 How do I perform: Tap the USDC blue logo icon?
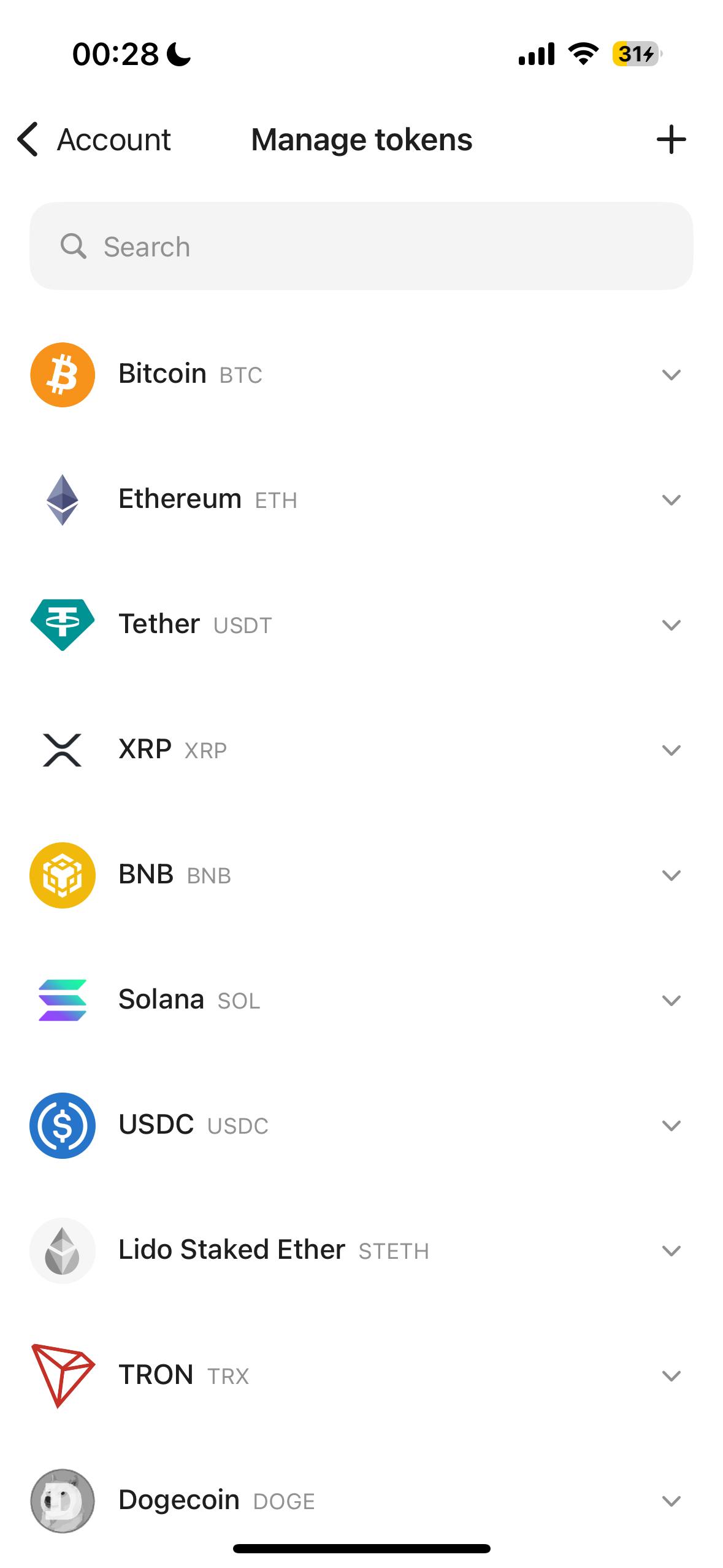pos(63,1126)
